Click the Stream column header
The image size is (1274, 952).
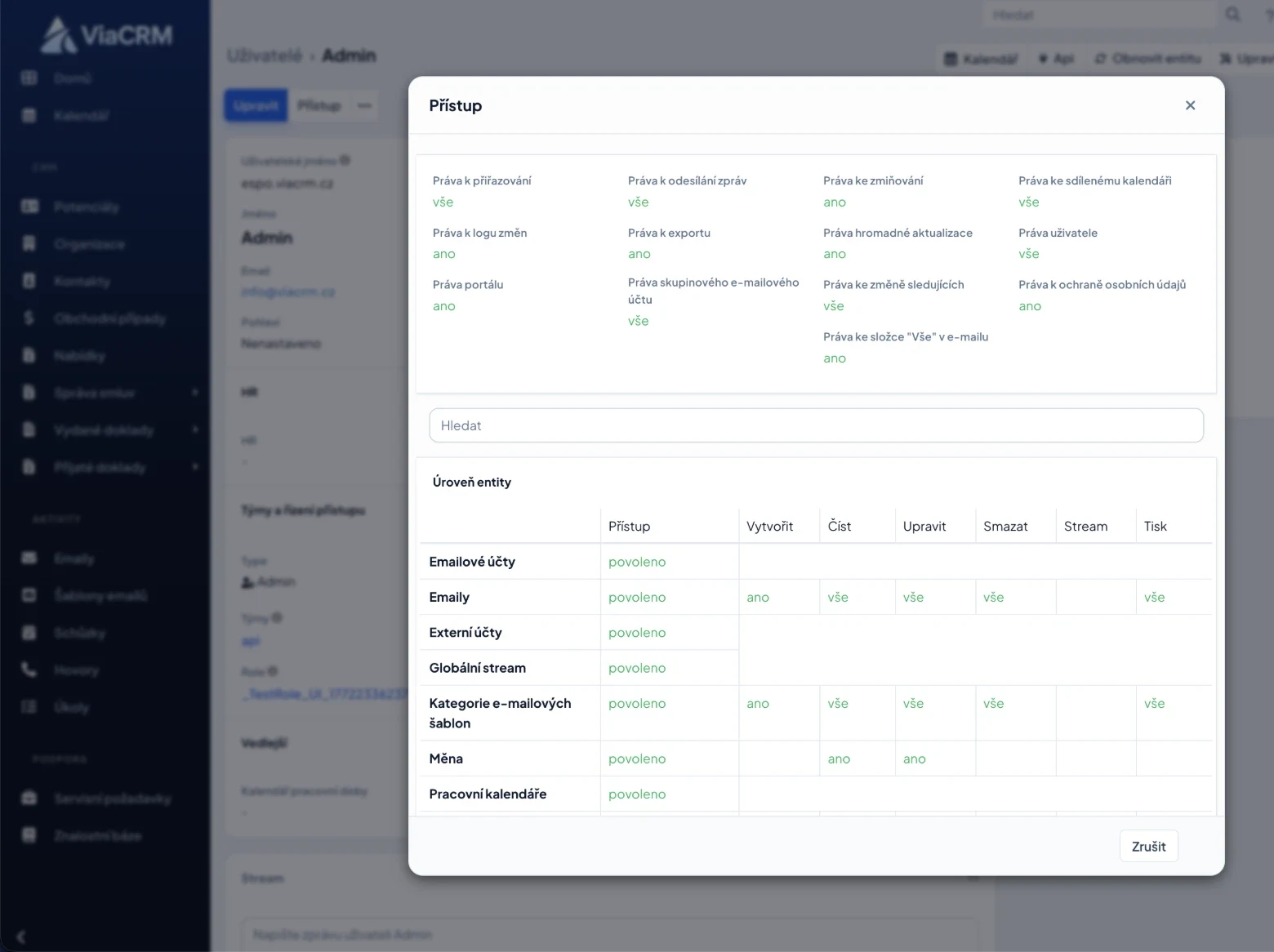1085,527
